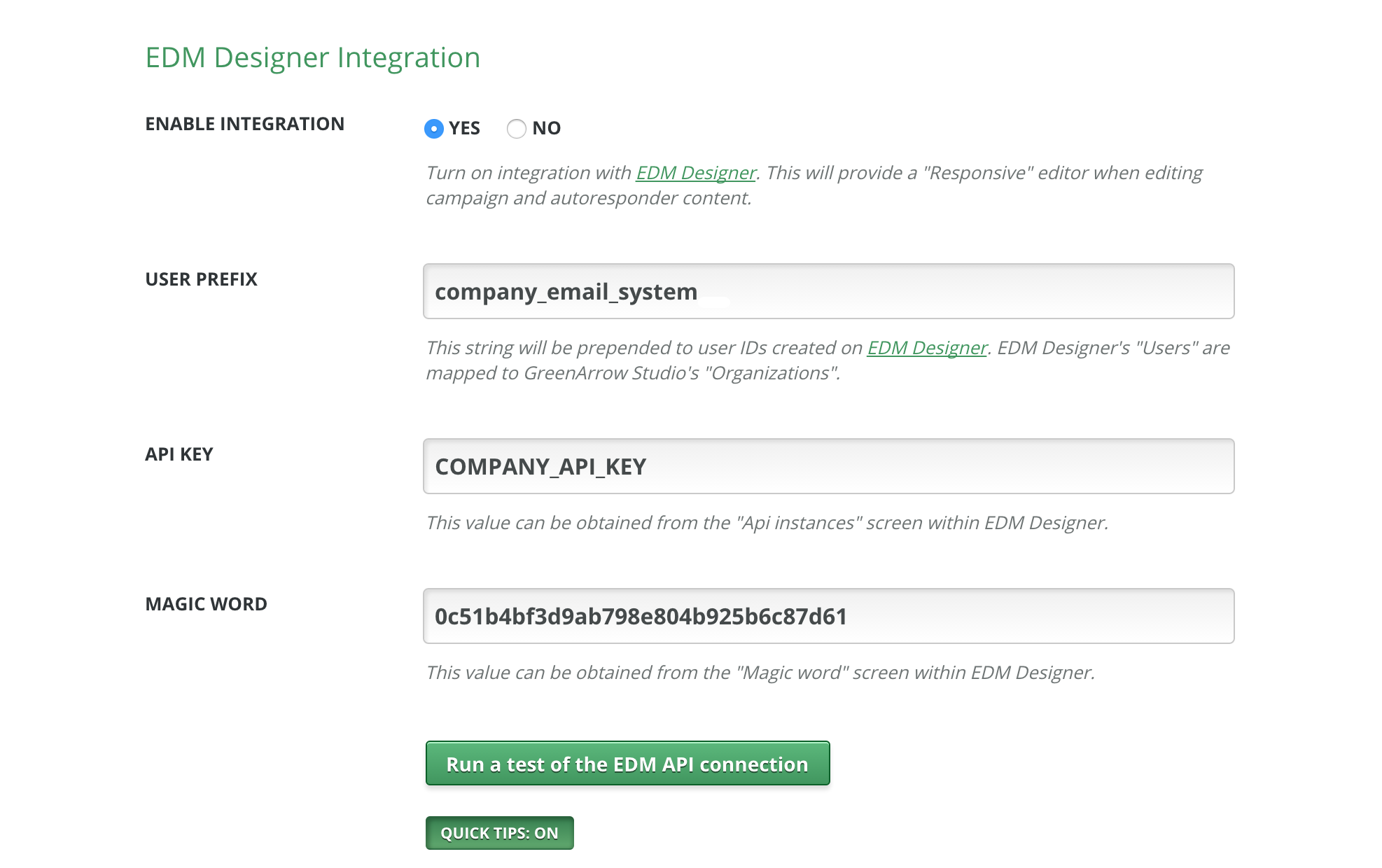Run a test of the EDM API connection

point(627,763)
